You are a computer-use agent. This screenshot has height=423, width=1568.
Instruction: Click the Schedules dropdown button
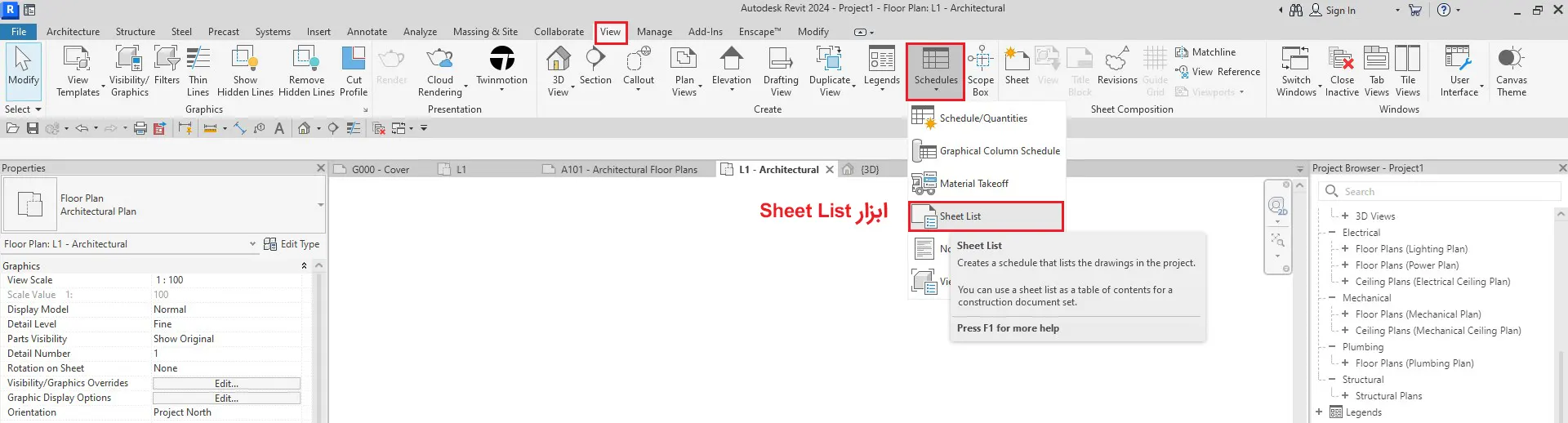coord(936,72)
